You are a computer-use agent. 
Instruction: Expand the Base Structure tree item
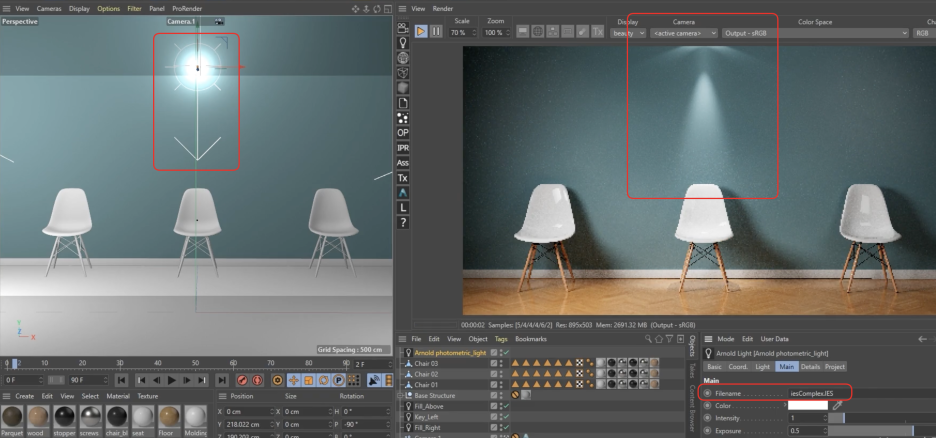[x=402, y=396]
